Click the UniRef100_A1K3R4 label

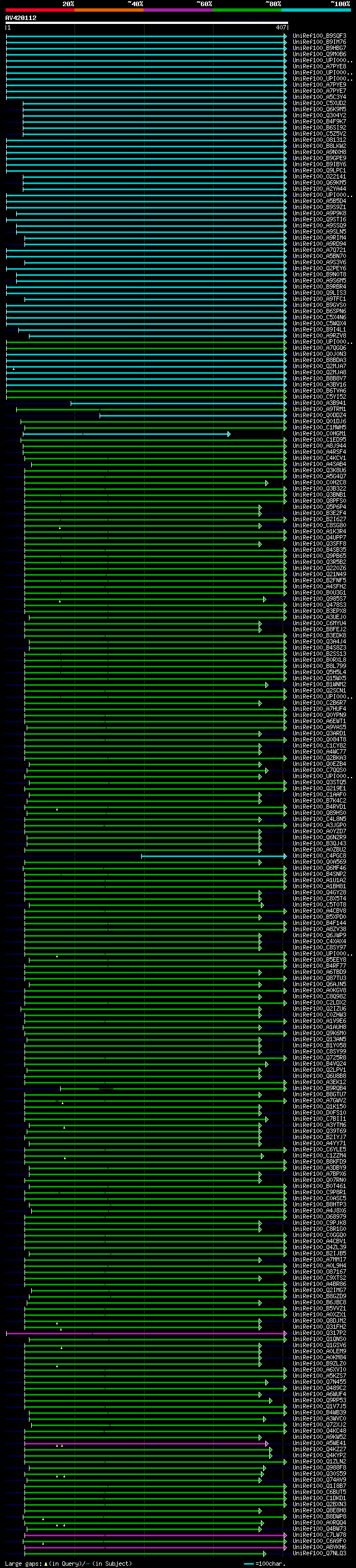(319, 531)
